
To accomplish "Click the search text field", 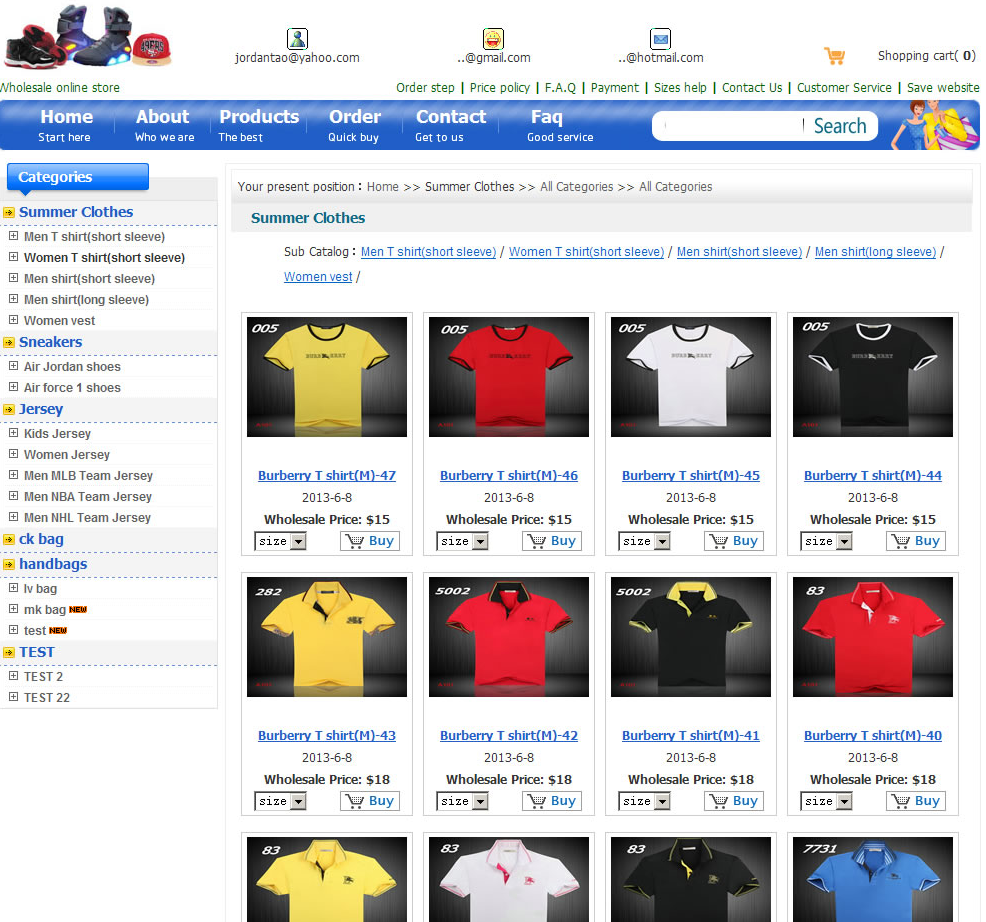I will [733, 126].
